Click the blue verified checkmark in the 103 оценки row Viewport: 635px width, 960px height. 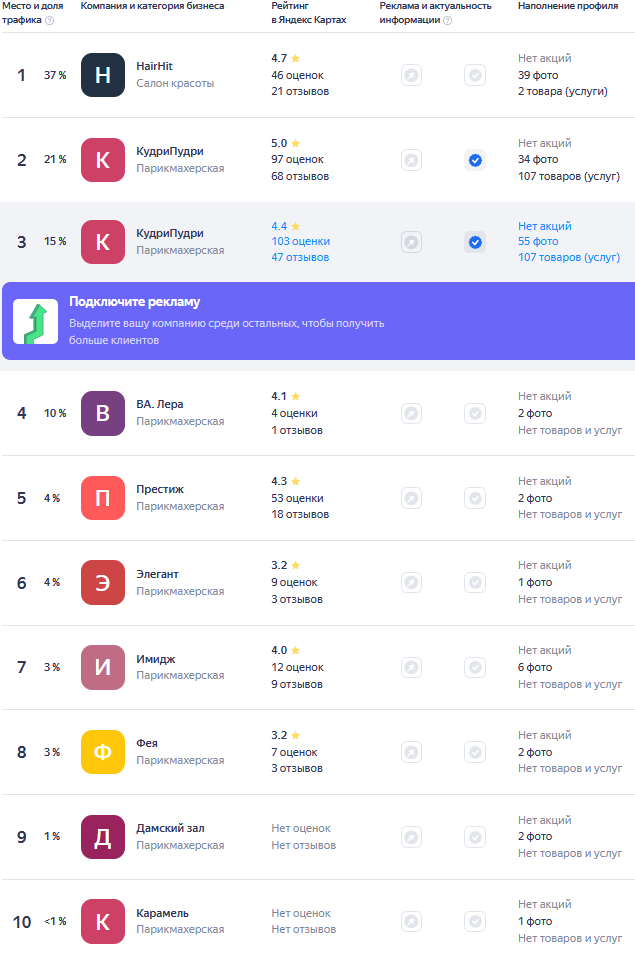(x=475, y=242)
